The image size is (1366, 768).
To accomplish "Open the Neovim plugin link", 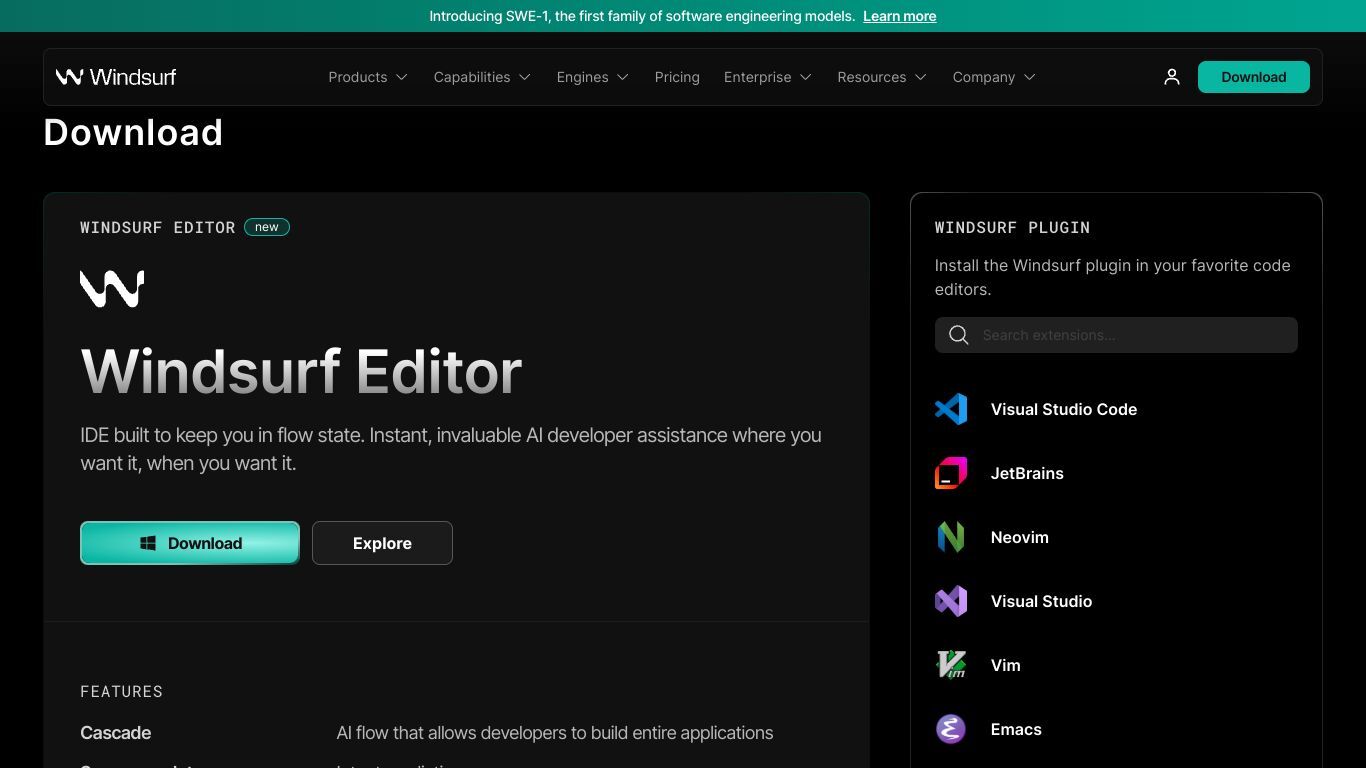I will [x=1020, y=537].
